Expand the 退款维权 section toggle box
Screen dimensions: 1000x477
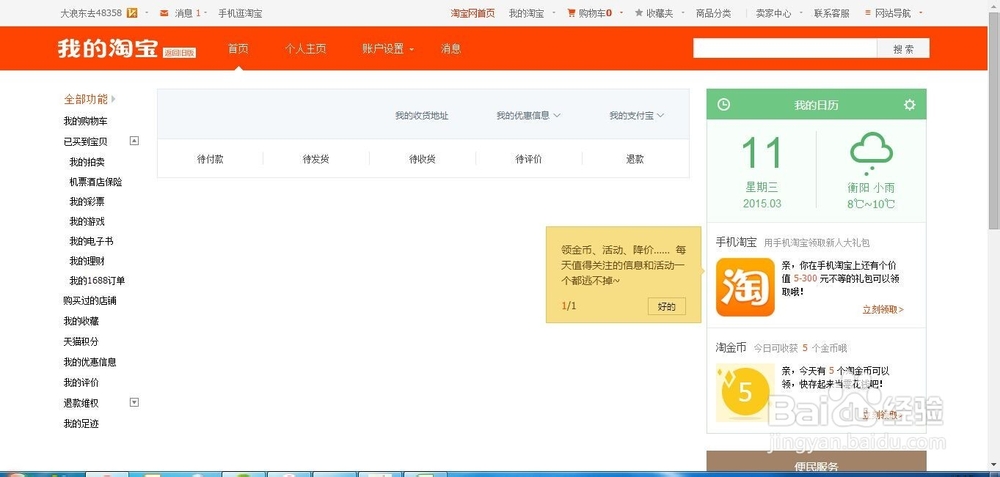click(134, 402)
